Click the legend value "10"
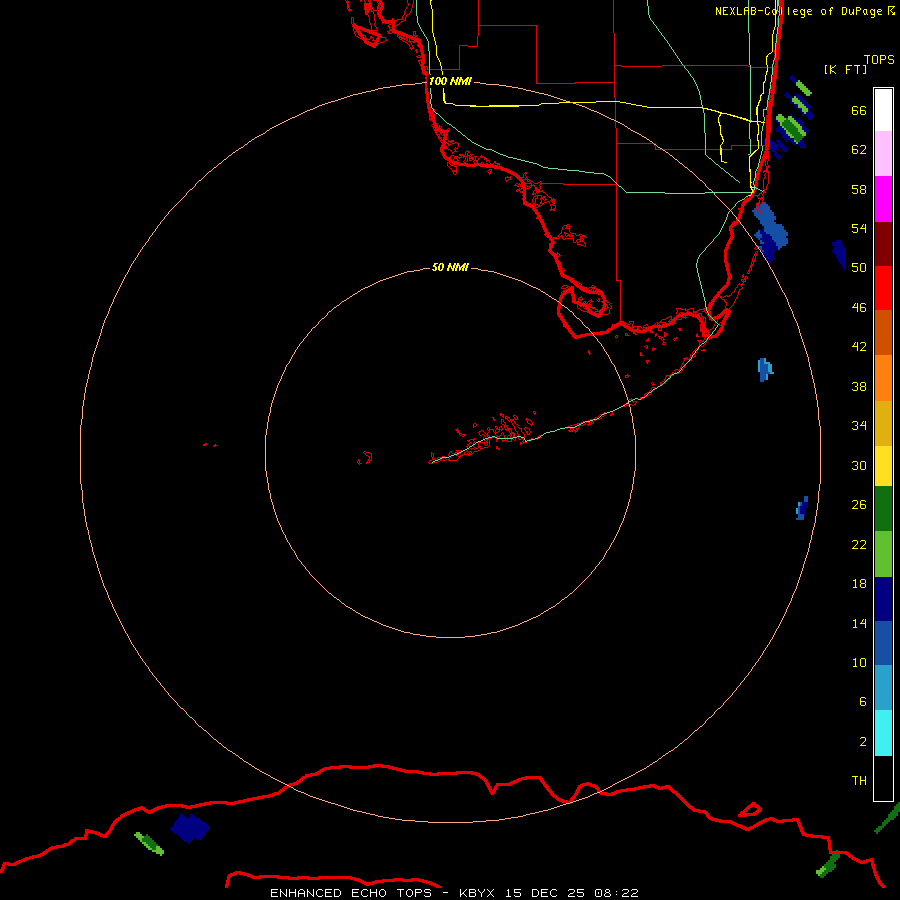This screenshot has width=900, height=900. click(x=859, y=663)
